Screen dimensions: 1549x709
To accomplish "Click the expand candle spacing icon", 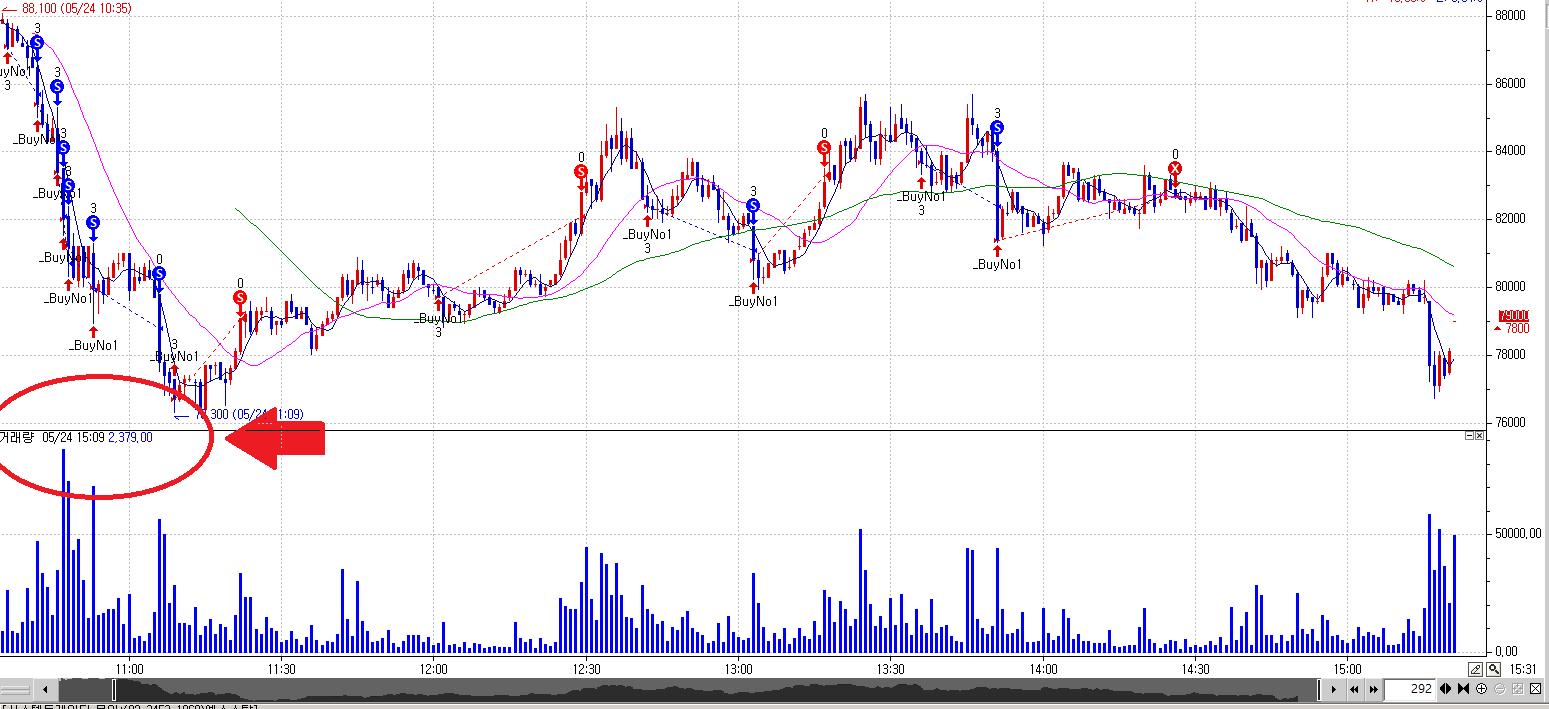I will pyautogui.click(x=1444, y=689).
